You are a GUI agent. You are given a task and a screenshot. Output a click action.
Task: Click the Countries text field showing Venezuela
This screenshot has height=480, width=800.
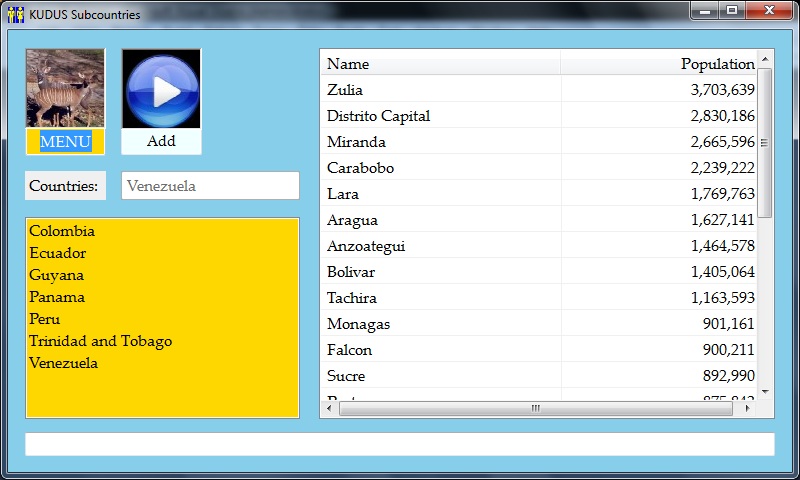click(210, 186)
